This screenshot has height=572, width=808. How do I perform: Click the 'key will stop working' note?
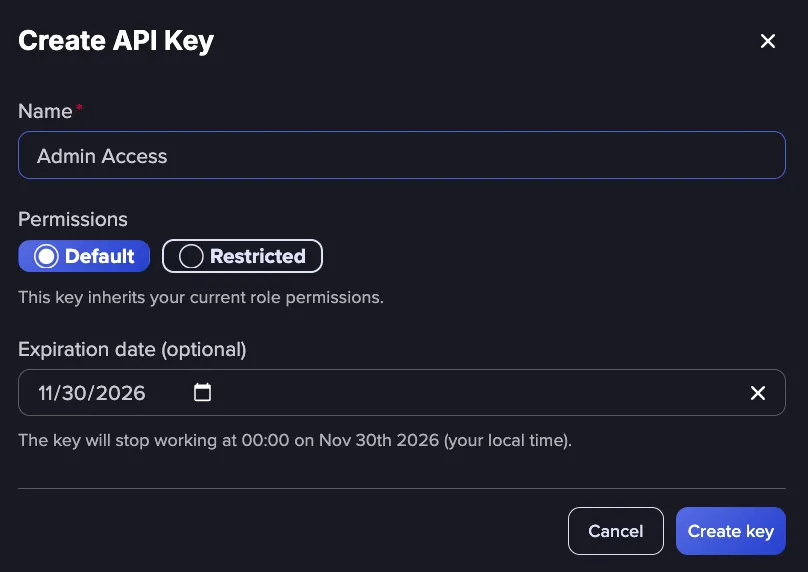295,441
